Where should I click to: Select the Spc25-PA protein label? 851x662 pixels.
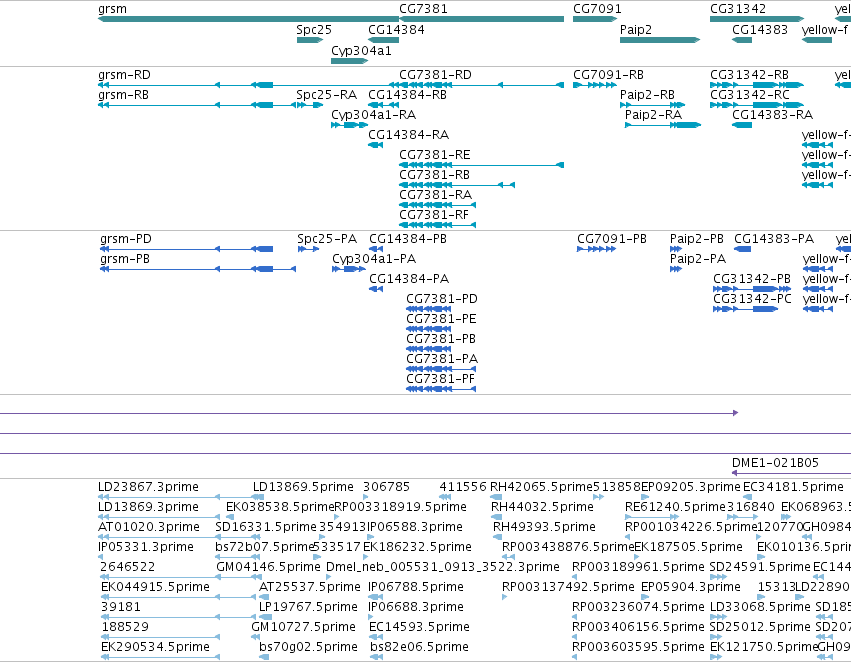click(327, 239)
